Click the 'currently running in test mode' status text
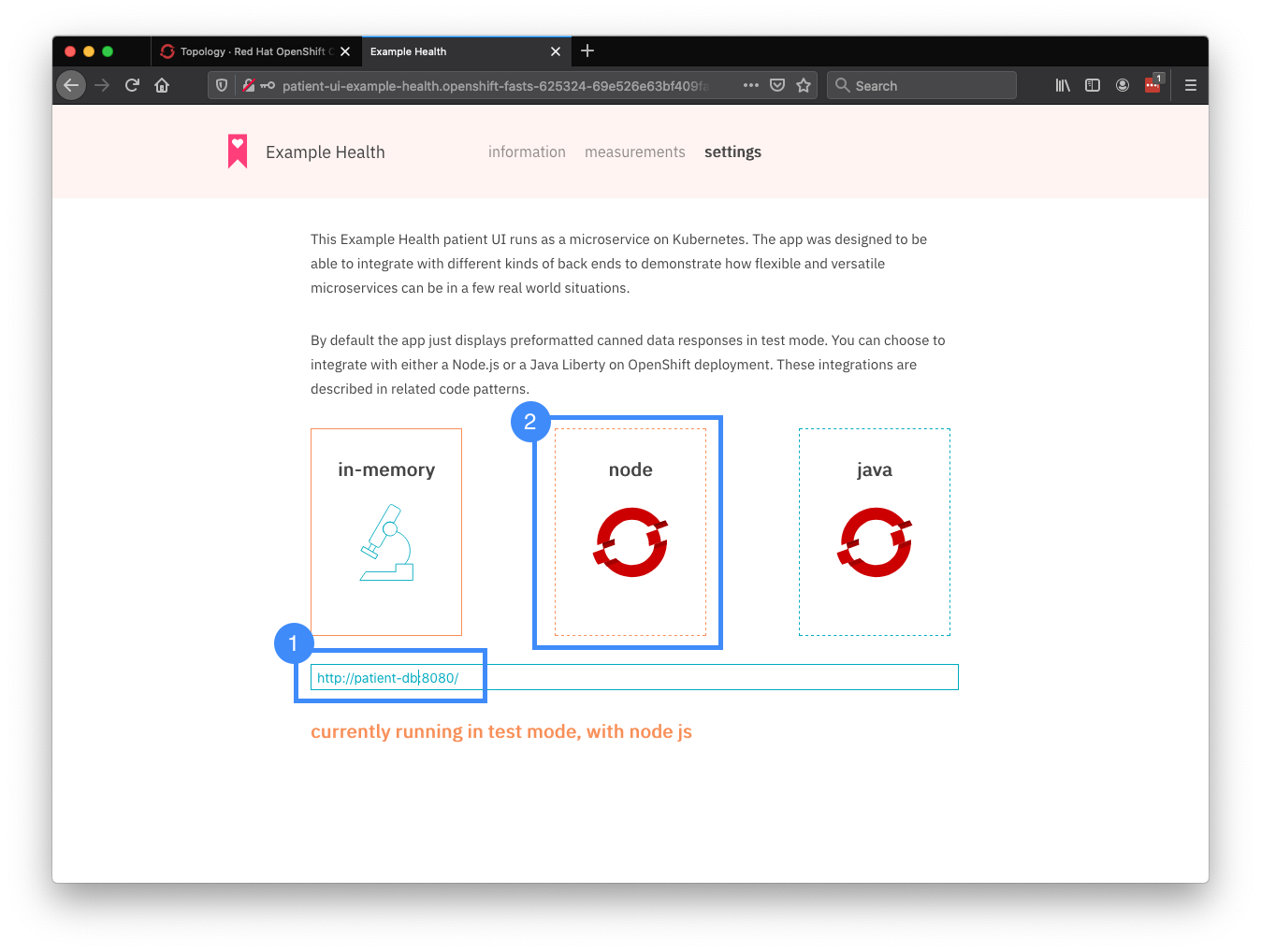1261x952 pixels. tap(501, 731)
